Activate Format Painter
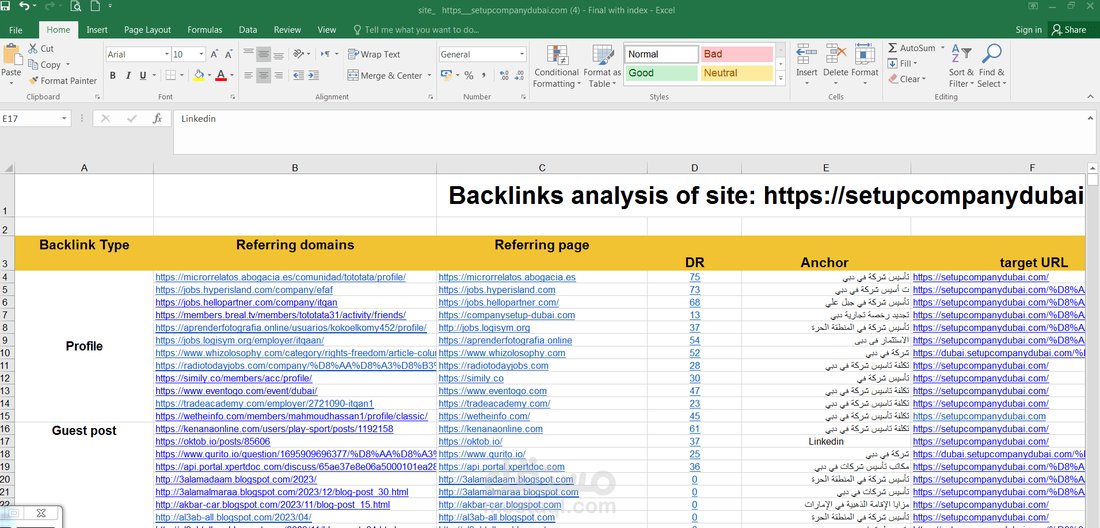Screen dimensions: 1100x528 click(63, 81)
